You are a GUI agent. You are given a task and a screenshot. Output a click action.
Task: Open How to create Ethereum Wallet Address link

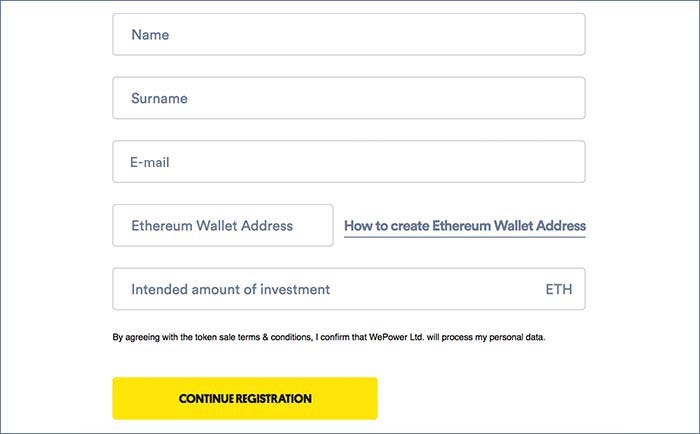tap(465, 226)
